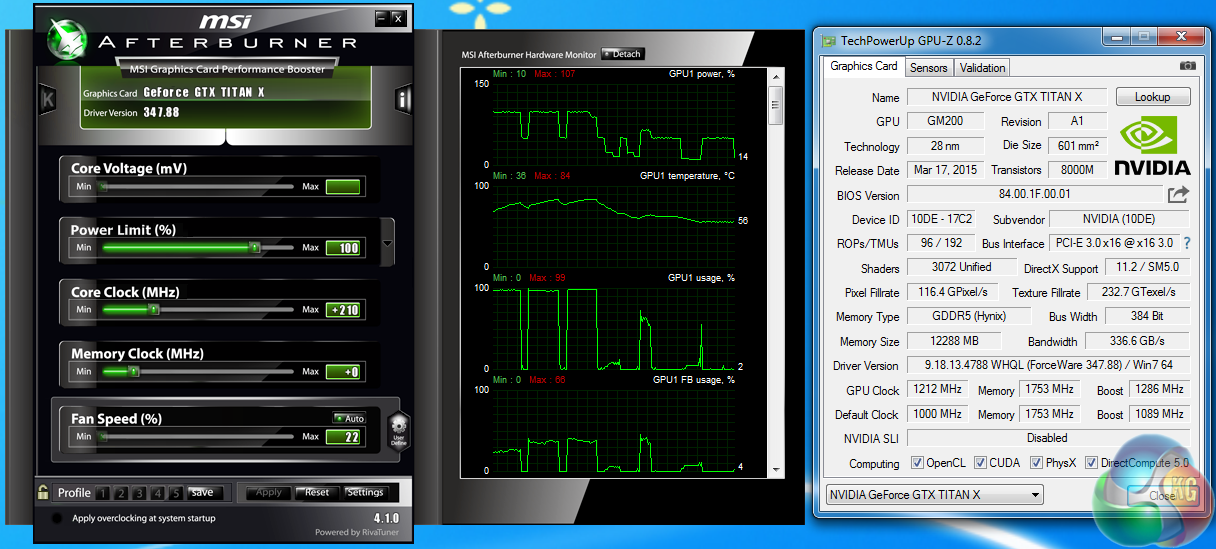Open Afterburner Settings
1216x549 pixels.
(365, 492)
